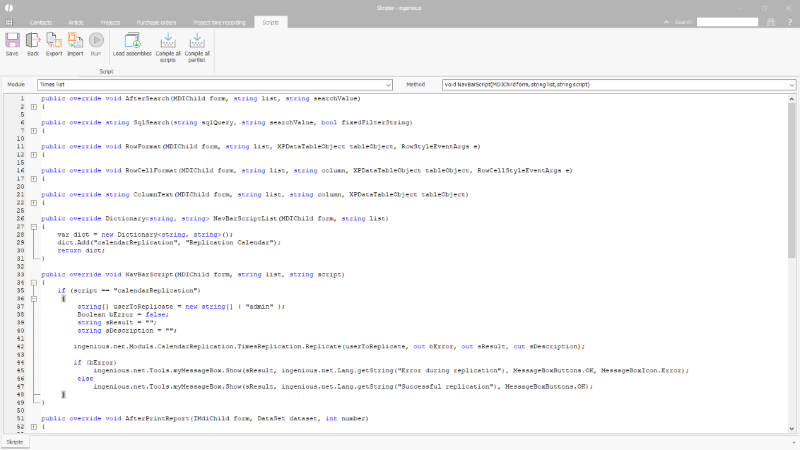Click the ingenious app logo in title bar

pos(9,8)
